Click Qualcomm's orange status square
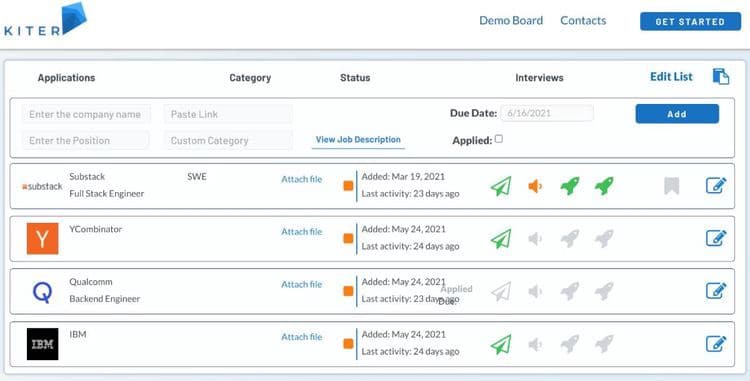The image size is (750, 381). pos(348,291)
